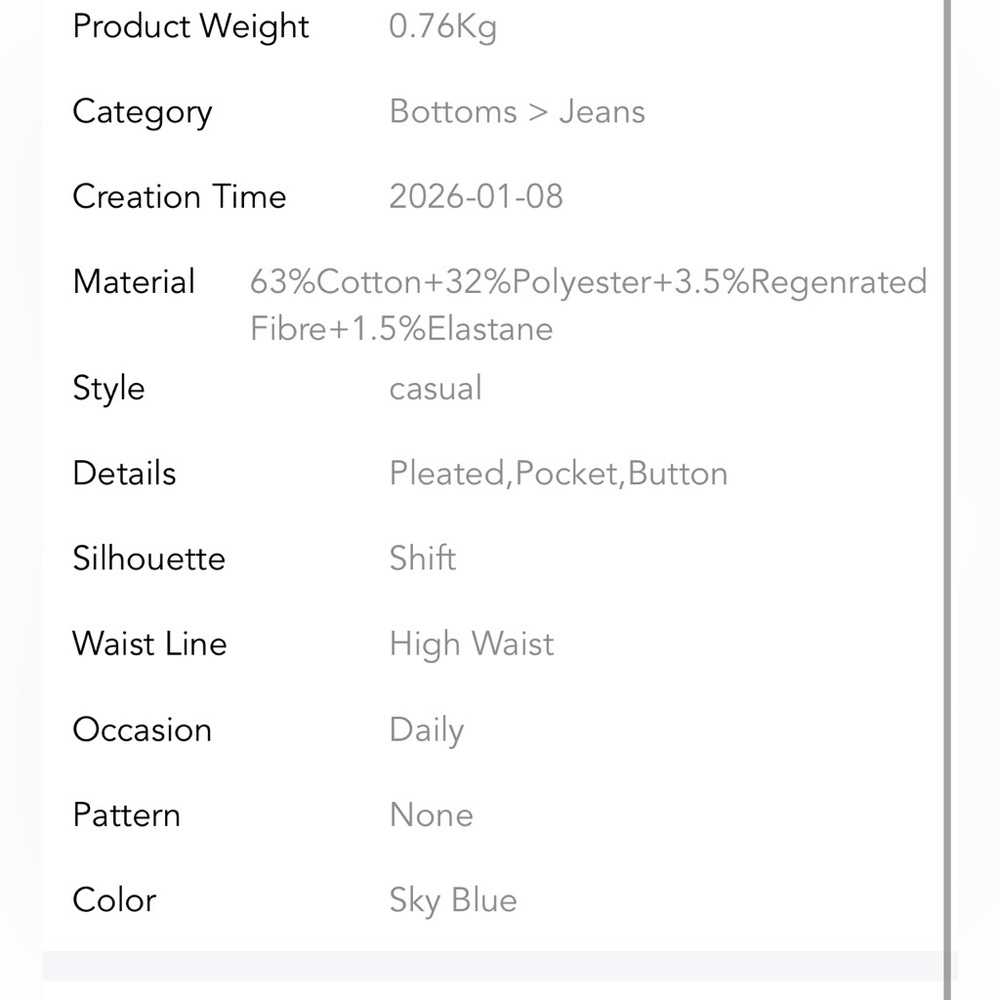
Task: Select the High Waist value
Action: coord(471,644)
